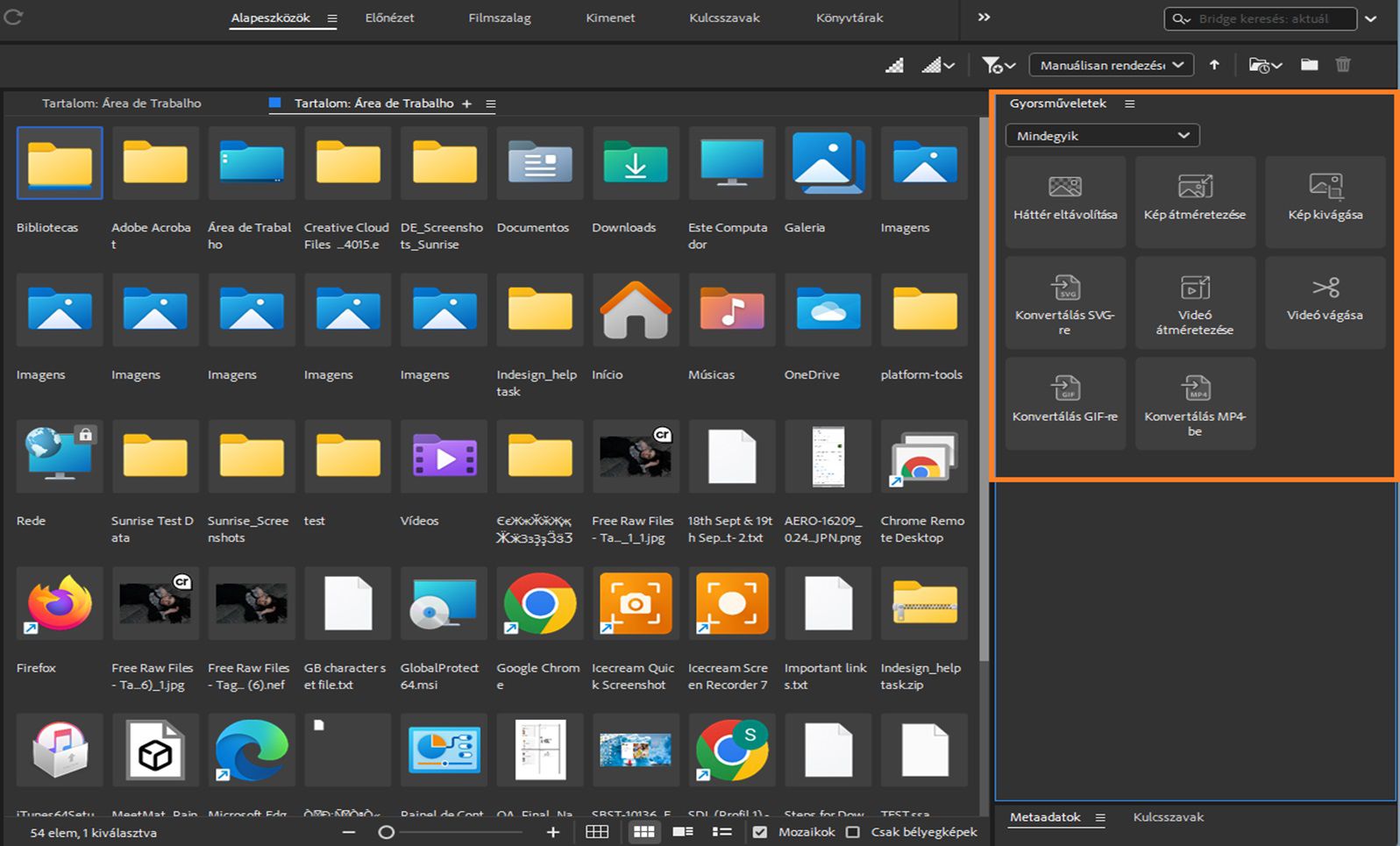Image resolution: width=1400 pixels, height=846 pixels.
Task: Open the Manuálisan rendezés sort dropdown
Action: click(x=1112, y=65)
